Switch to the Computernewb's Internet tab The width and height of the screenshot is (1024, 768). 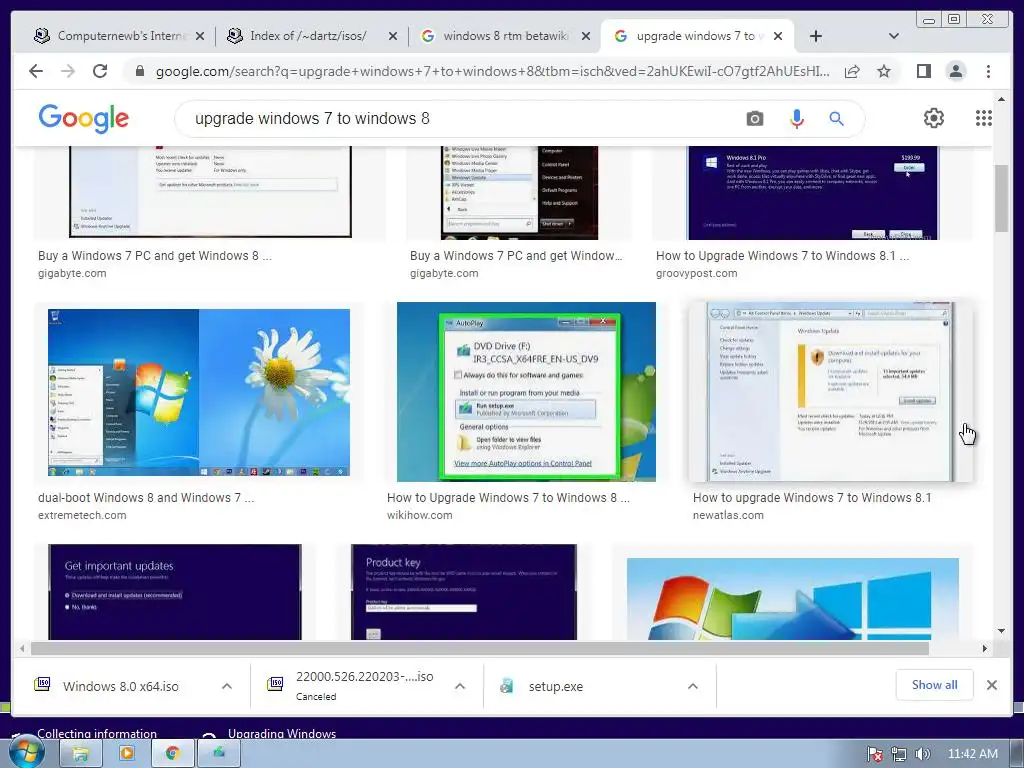118,36
